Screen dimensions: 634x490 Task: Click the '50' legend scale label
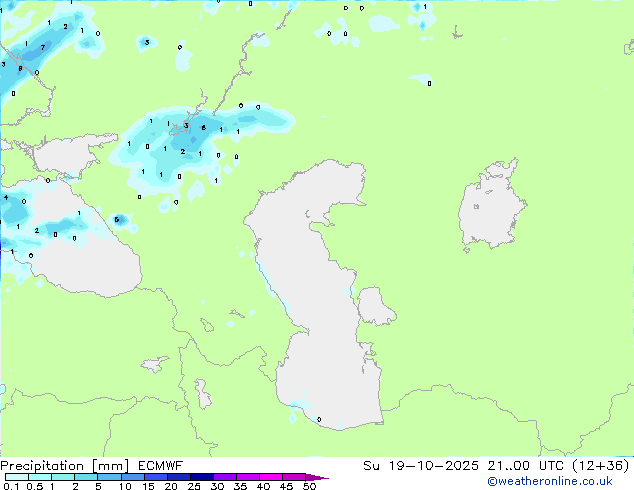point(309,486)
